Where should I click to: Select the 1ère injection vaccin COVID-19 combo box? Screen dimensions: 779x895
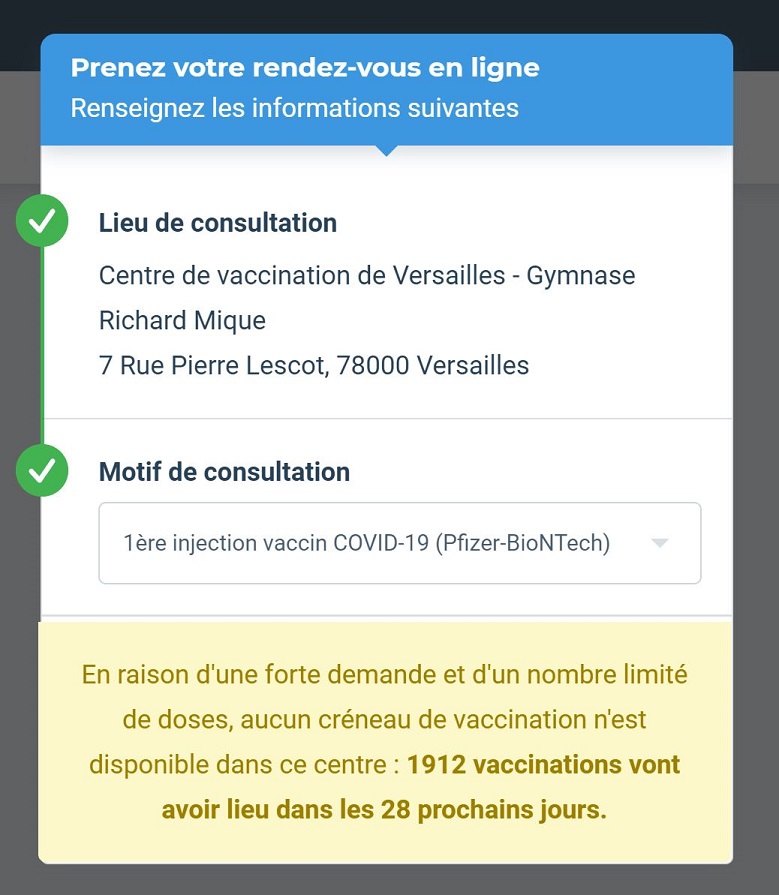pos(399,543)
